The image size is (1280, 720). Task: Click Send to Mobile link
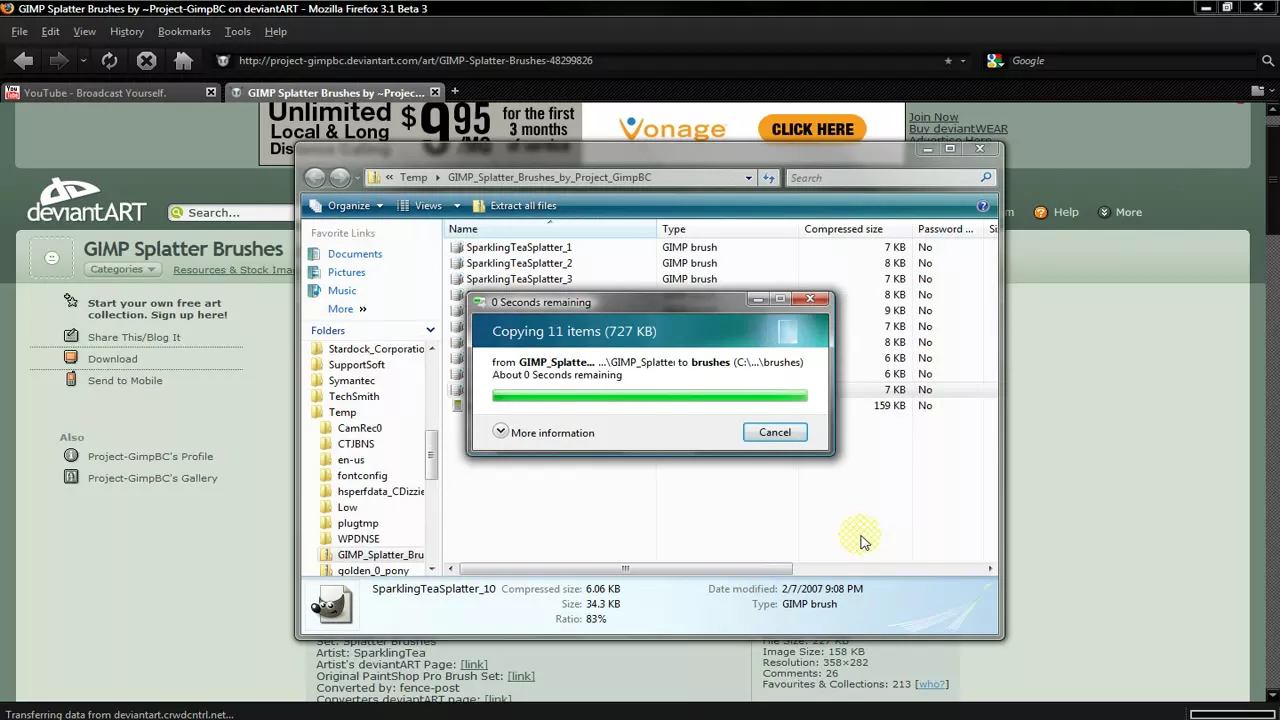[124, 381]
